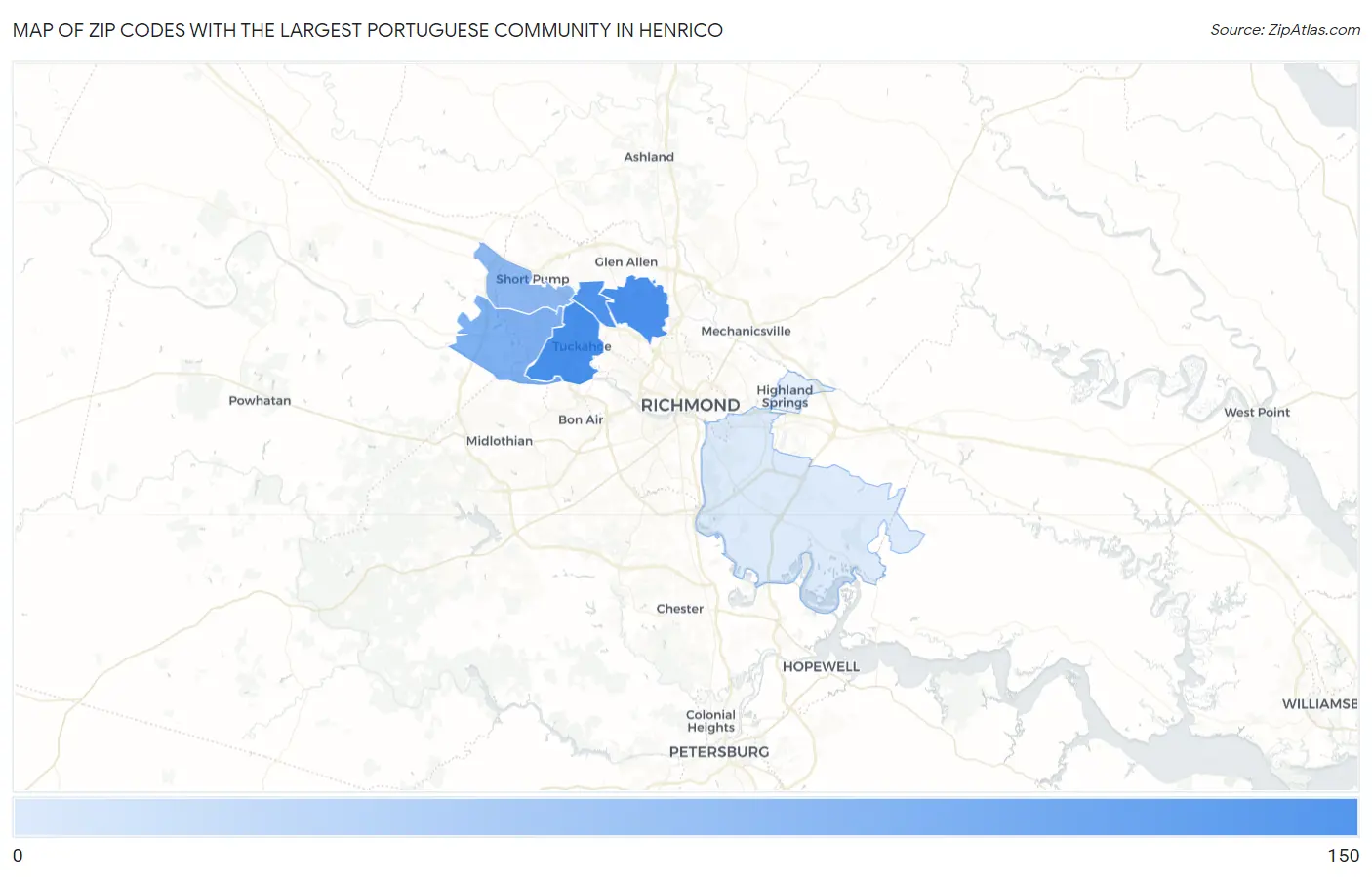This screenshot has height=877, width=1372.
Task: Click the Bon Air map label
Action: click(581, 419)
